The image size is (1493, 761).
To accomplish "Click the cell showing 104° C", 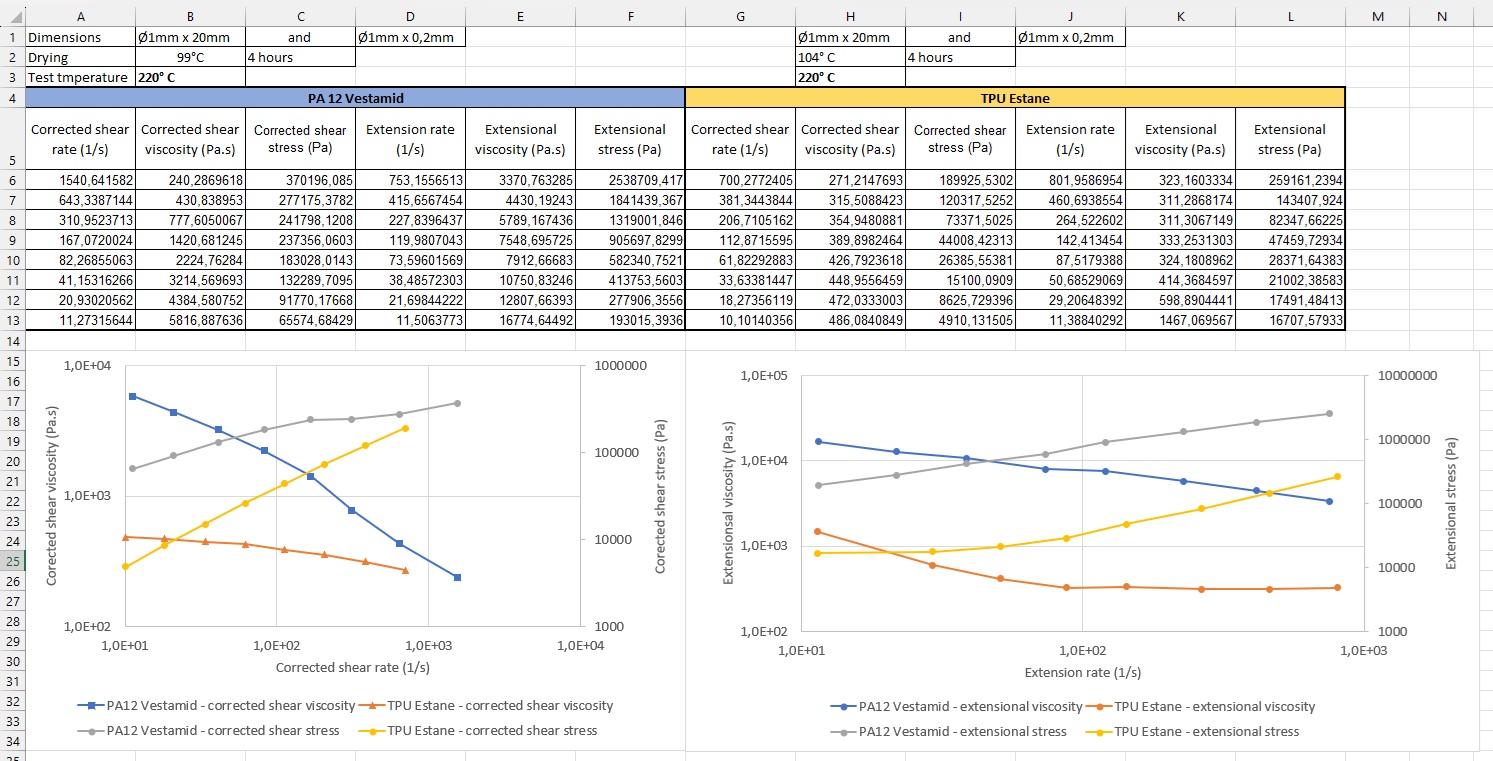I will (x=850, y=57).
